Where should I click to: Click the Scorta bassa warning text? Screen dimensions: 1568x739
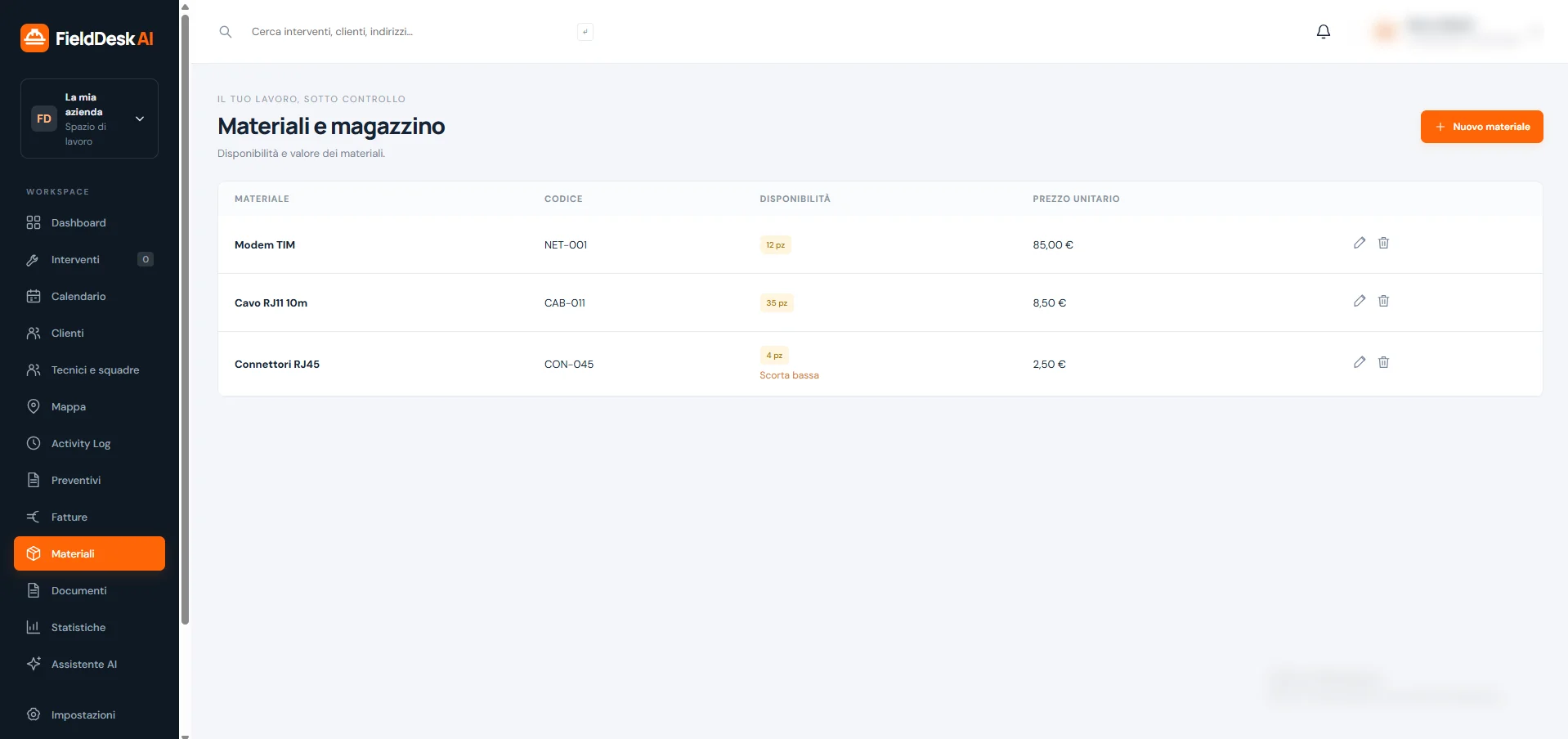click(x=789, y=375)
